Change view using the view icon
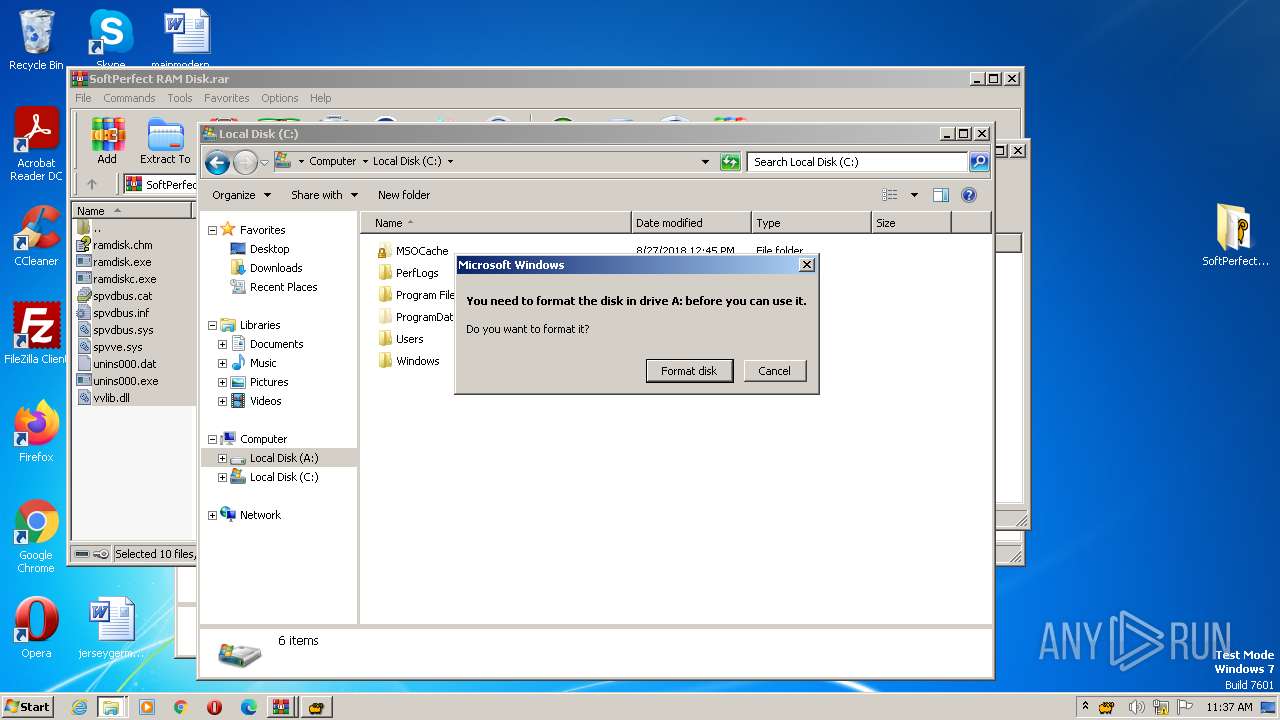1280x720 pixels. tap(890, 195)
